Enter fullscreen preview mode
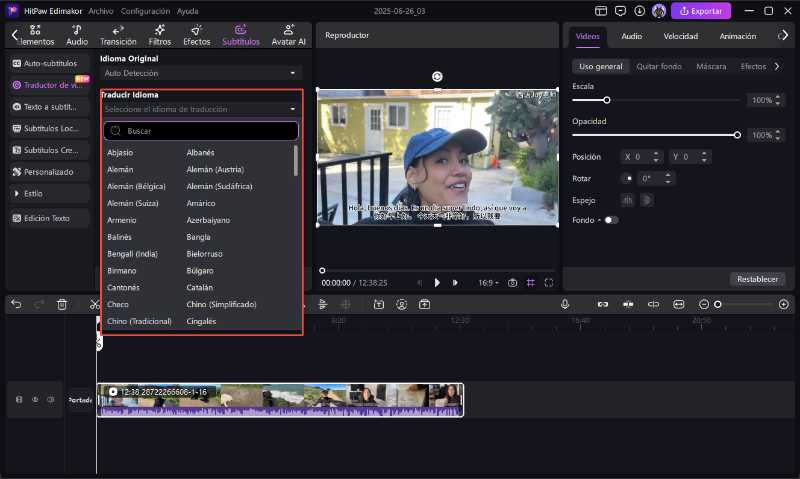 click(549, 283)
